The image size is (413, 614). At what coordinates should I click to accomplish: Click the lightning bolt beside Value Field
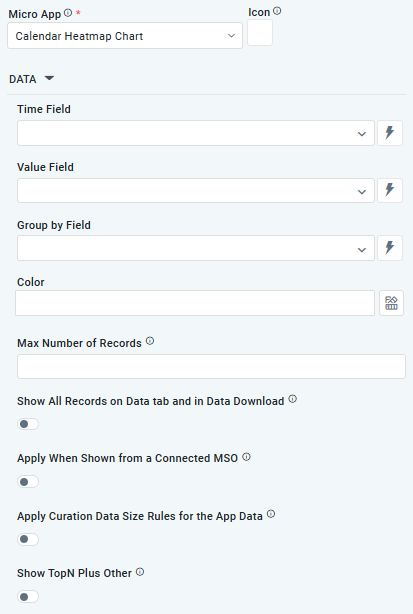pyautogui.click(x=390, y=191)
